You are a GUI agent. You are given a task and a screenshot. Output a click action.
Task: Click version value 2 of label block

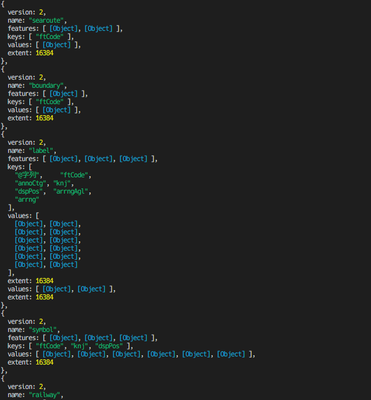pos(41,143)
